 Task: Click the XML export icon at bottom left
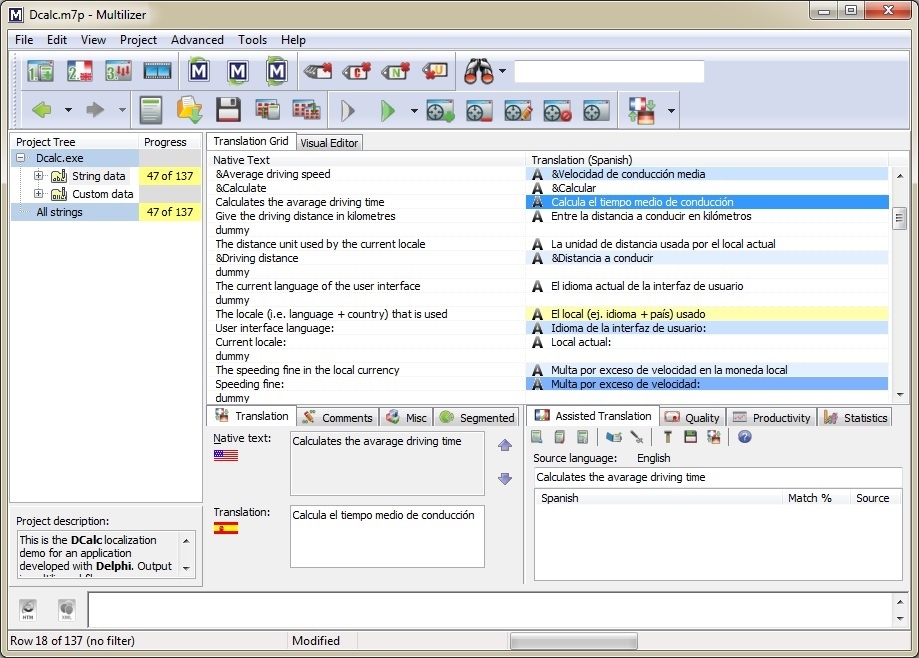point(67,609)
